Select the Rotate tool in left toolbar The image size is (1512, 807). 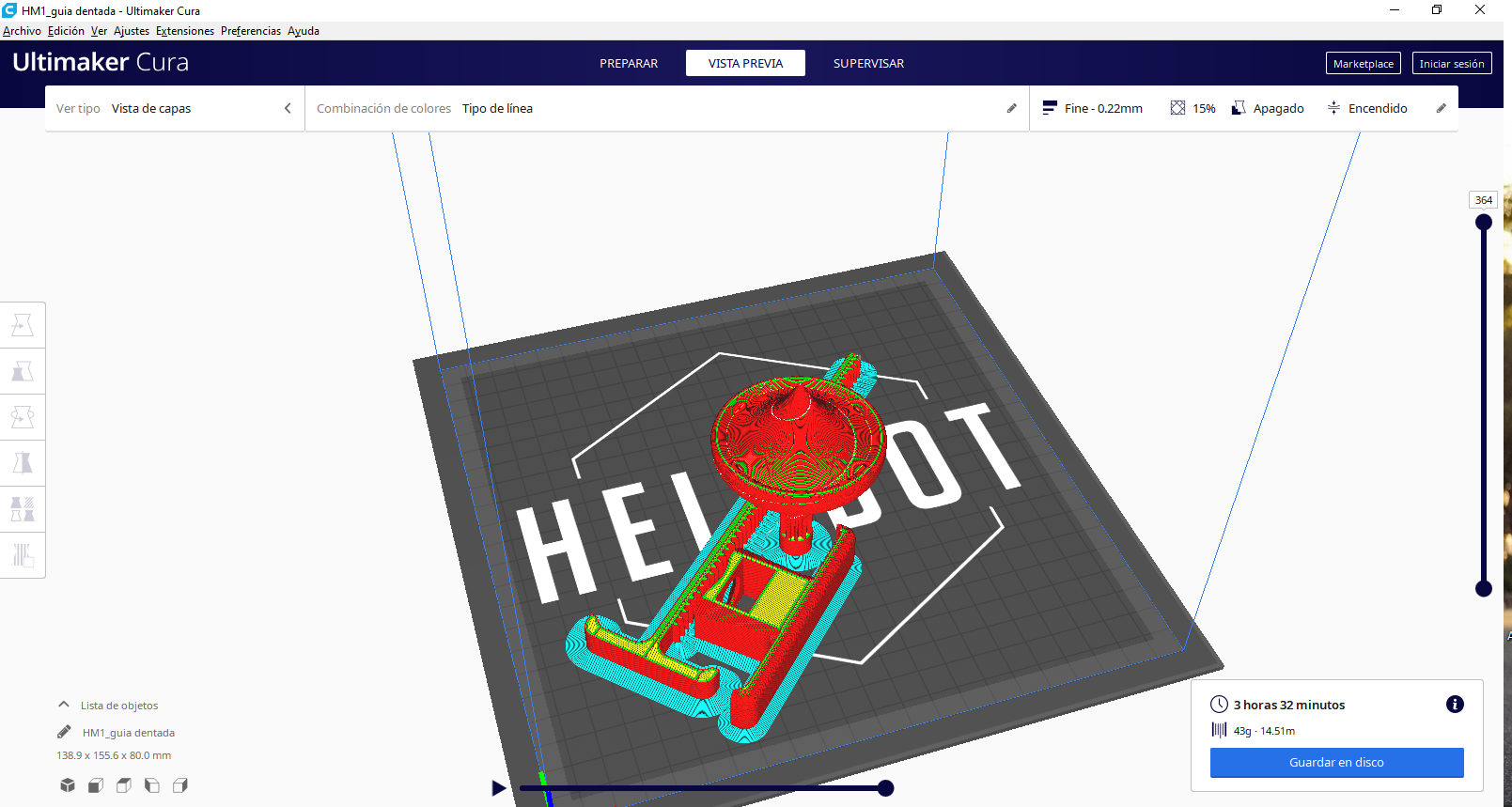[x=23, y=417]
